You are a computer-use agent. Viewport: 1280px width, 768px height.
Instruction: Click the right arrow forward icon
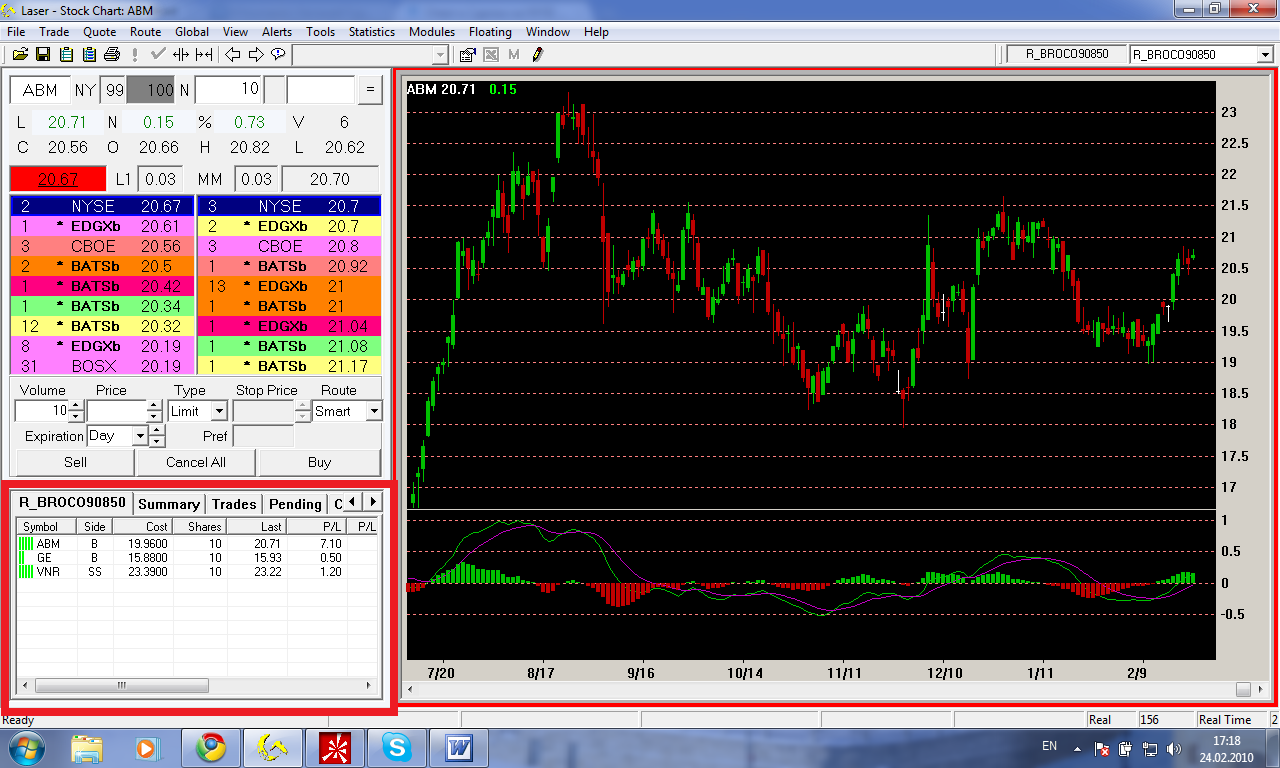click(x=256, y=54)
